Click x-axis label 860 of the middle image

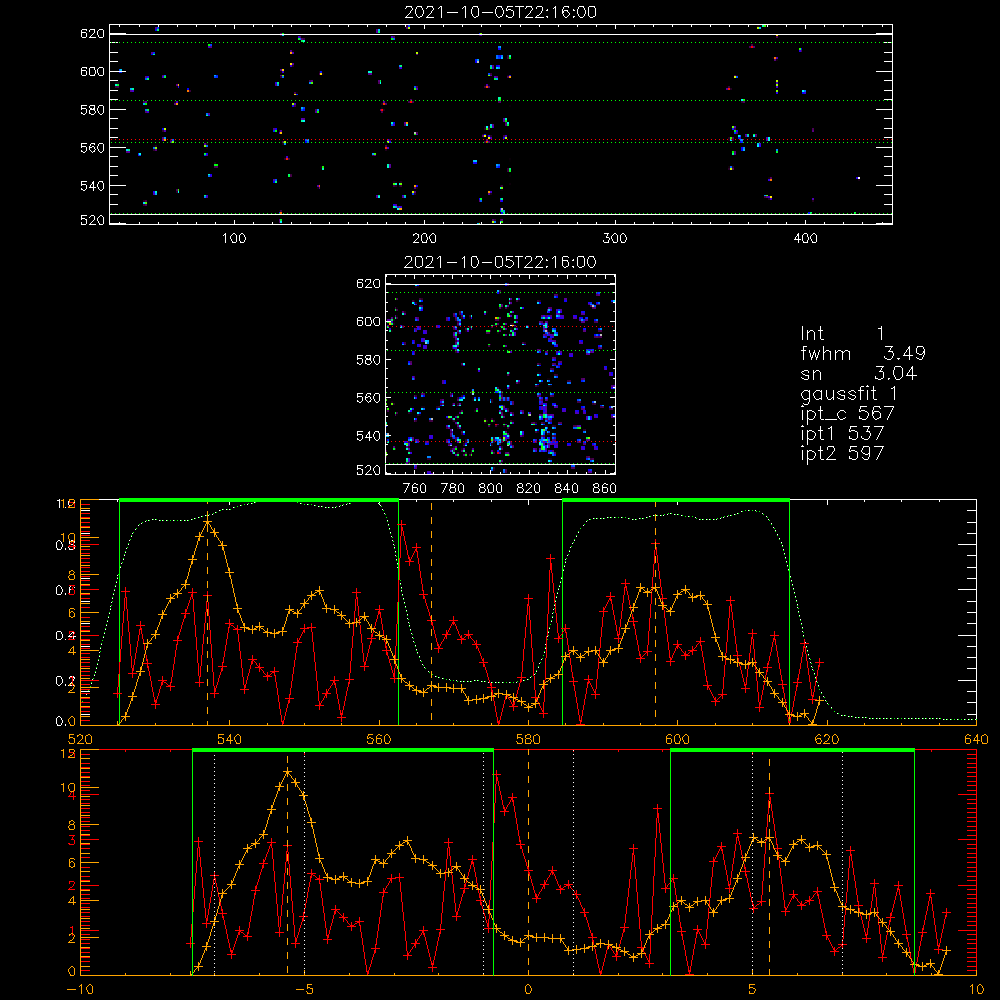click(605, 489)
